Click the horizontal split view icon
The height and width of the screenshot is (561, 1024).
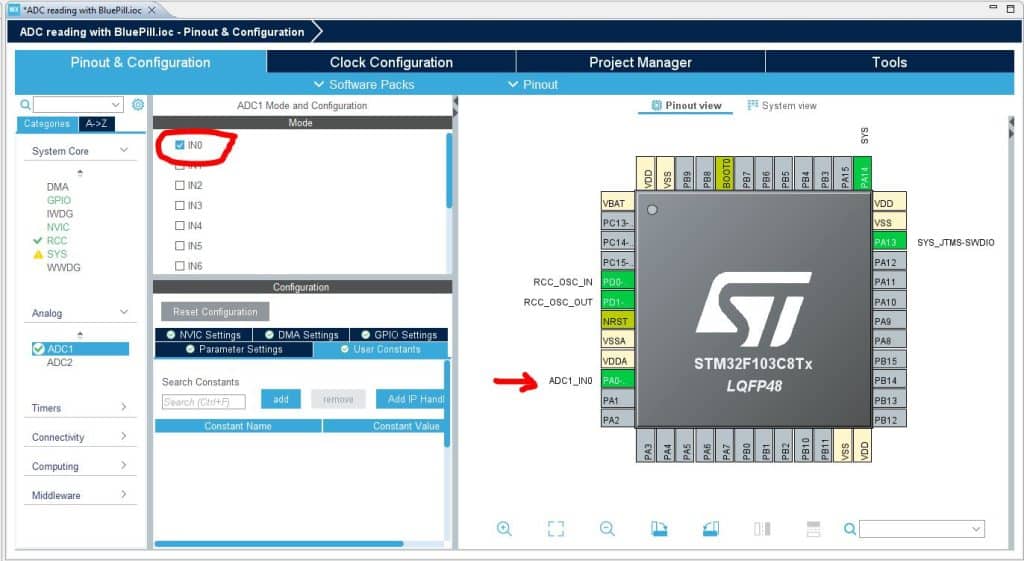click(x=813, y=528)
